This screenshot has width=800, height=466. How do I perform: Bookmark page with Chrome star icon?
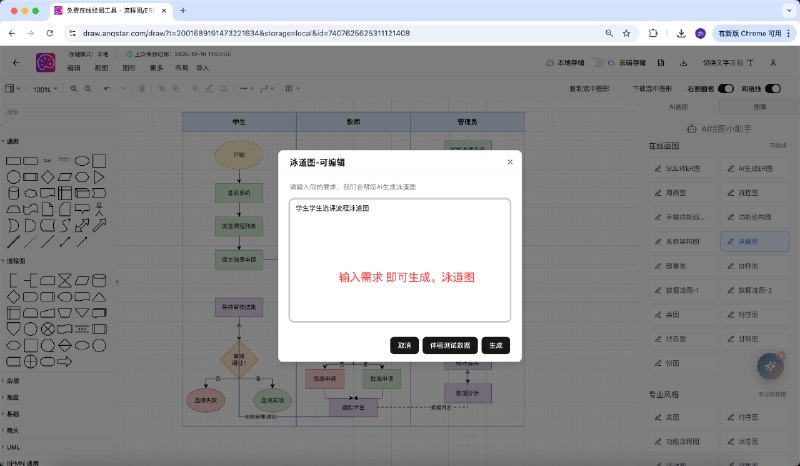coord(627,33)
